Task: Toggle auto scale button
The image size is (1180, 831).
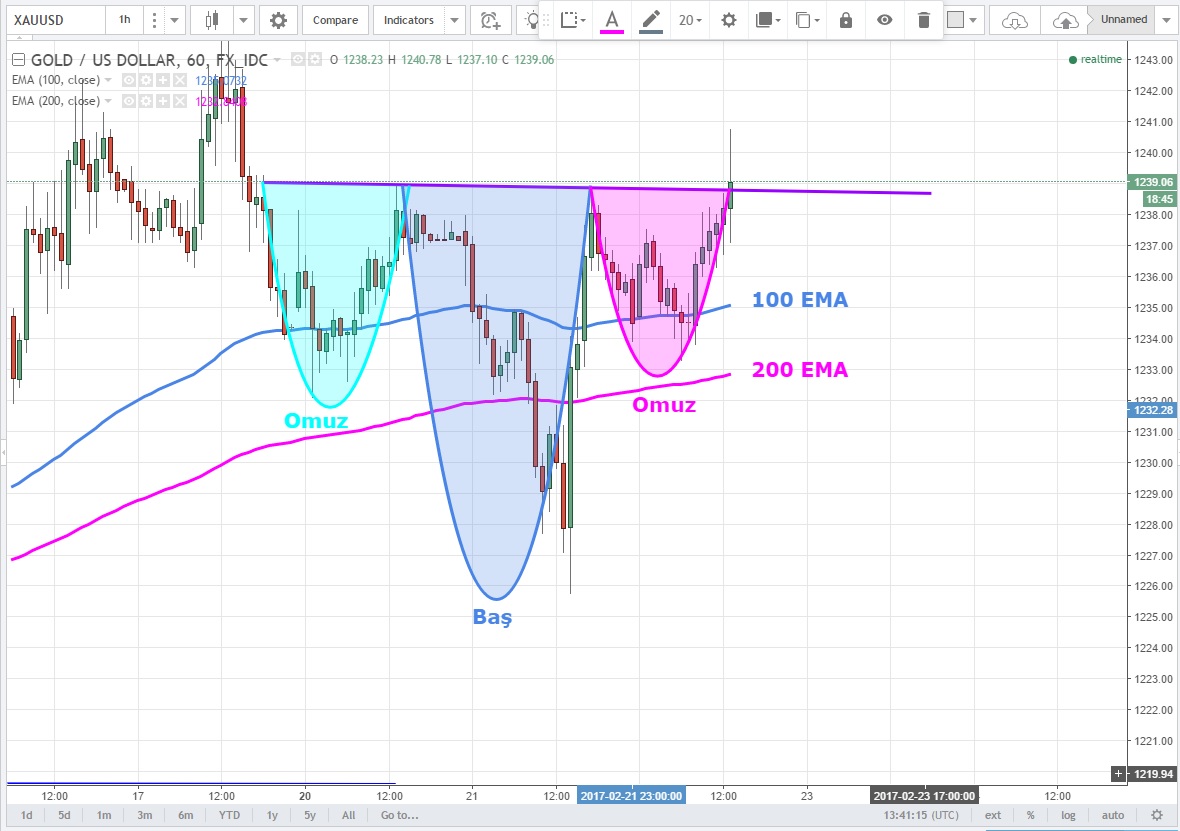Action: pos(1112,815)
